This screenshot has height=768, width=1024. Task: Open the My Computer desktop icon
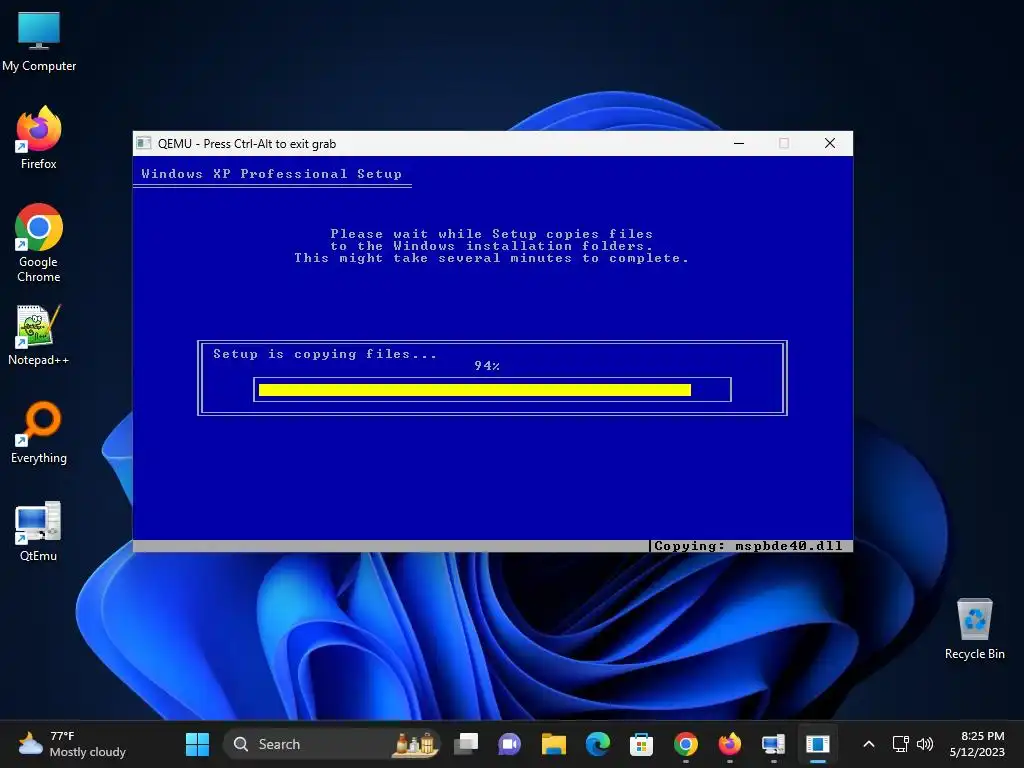(39, 41)
